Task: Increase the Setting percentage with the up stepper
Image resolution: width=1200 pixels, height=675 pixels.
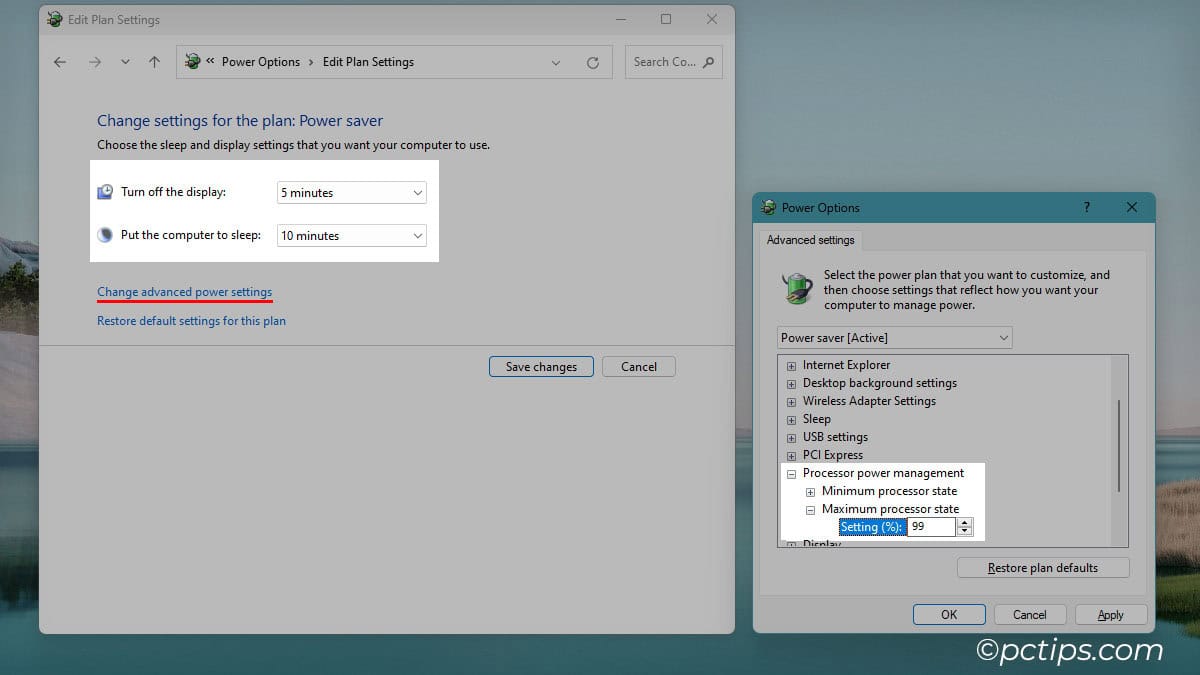Action: pyautogui.click(x=965, y=521)
